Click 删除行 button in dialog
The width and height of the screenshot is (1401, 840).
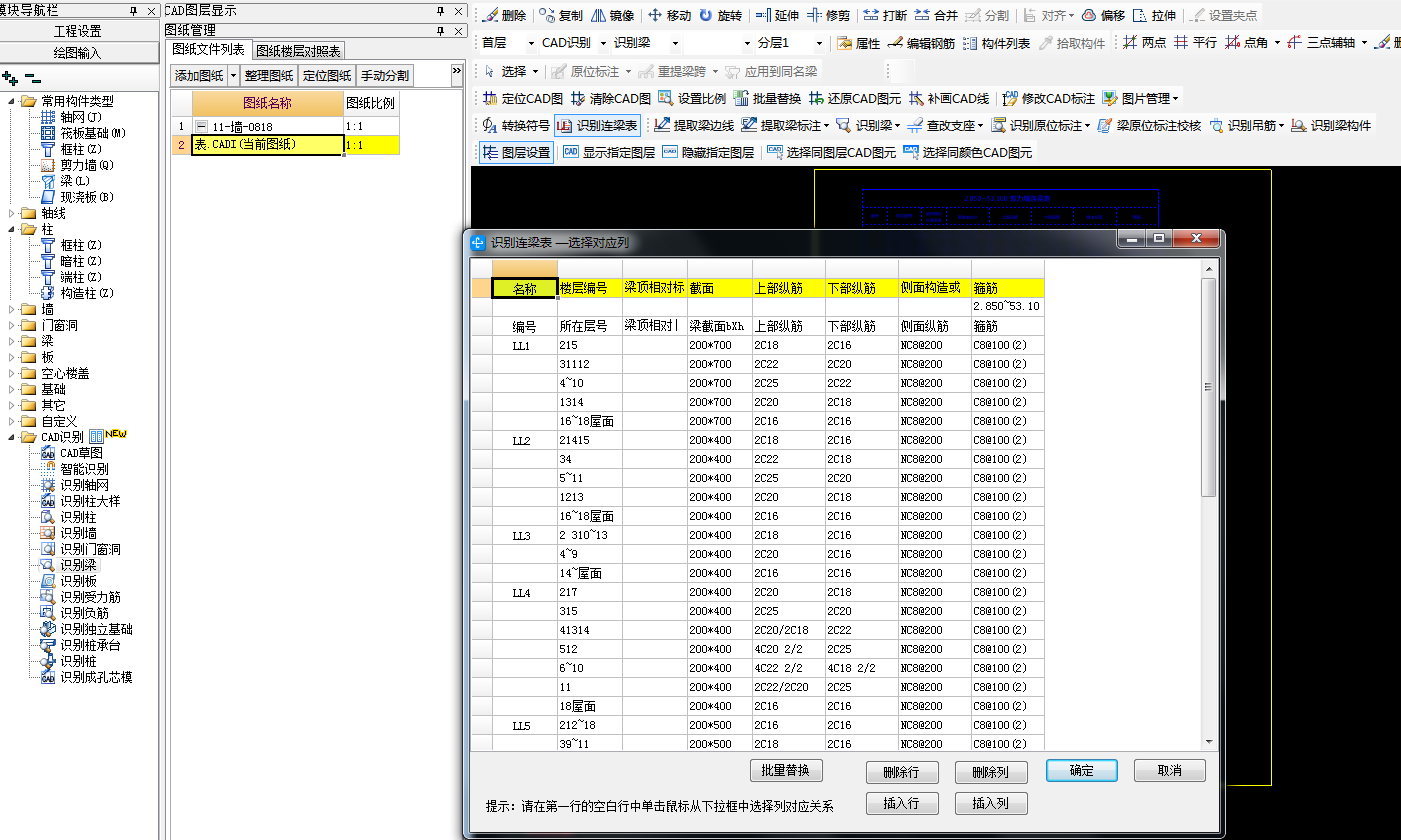(902, 772)
